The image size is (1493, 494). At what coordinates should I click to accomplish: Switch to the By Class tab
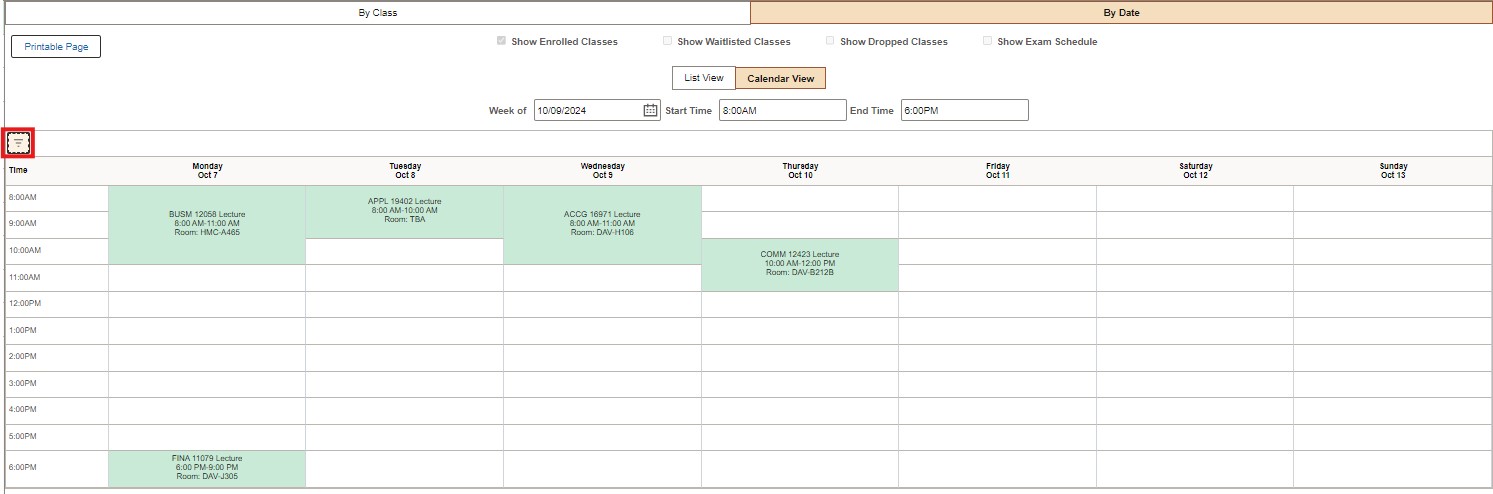[377, 13]
